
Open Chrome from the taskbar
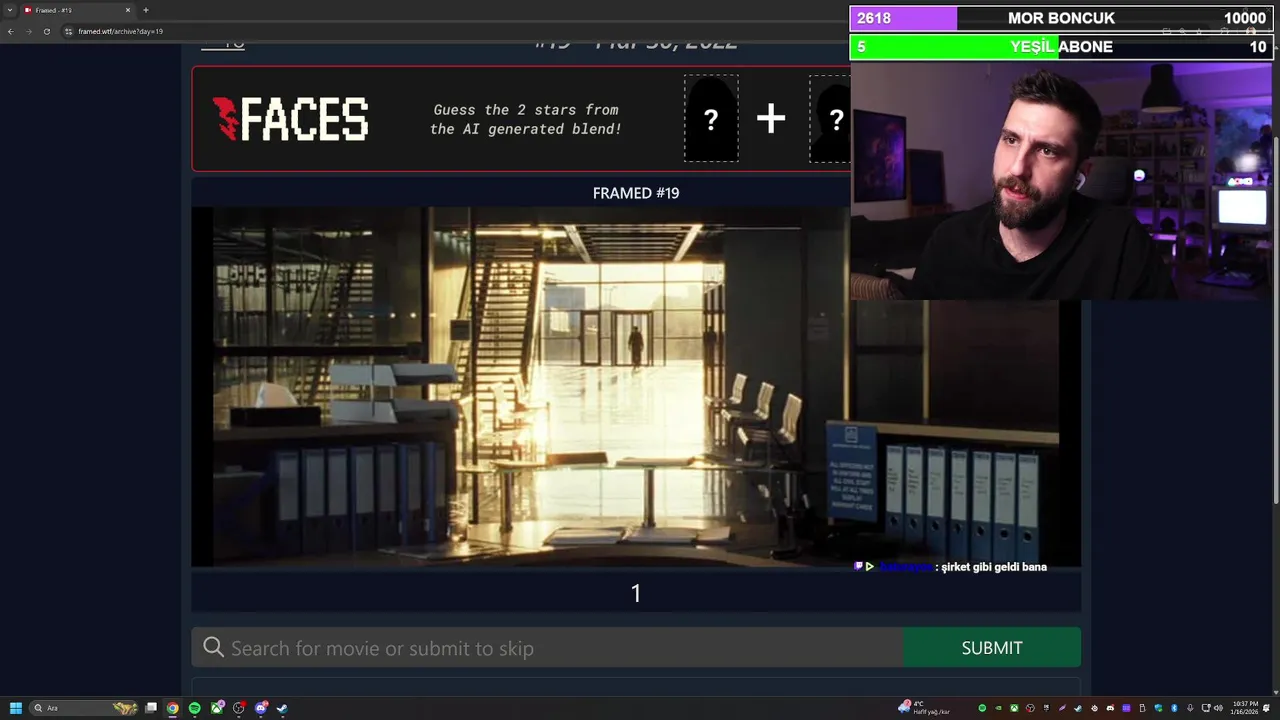(173, 708)
